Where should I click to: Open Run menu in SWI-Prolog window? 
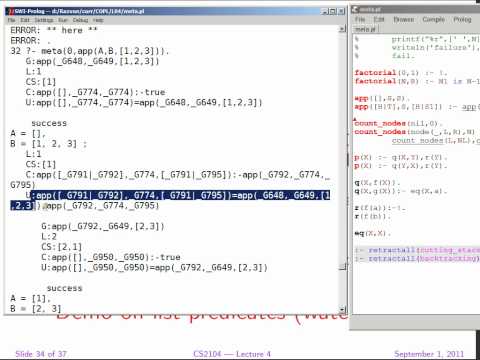(63, 20)
